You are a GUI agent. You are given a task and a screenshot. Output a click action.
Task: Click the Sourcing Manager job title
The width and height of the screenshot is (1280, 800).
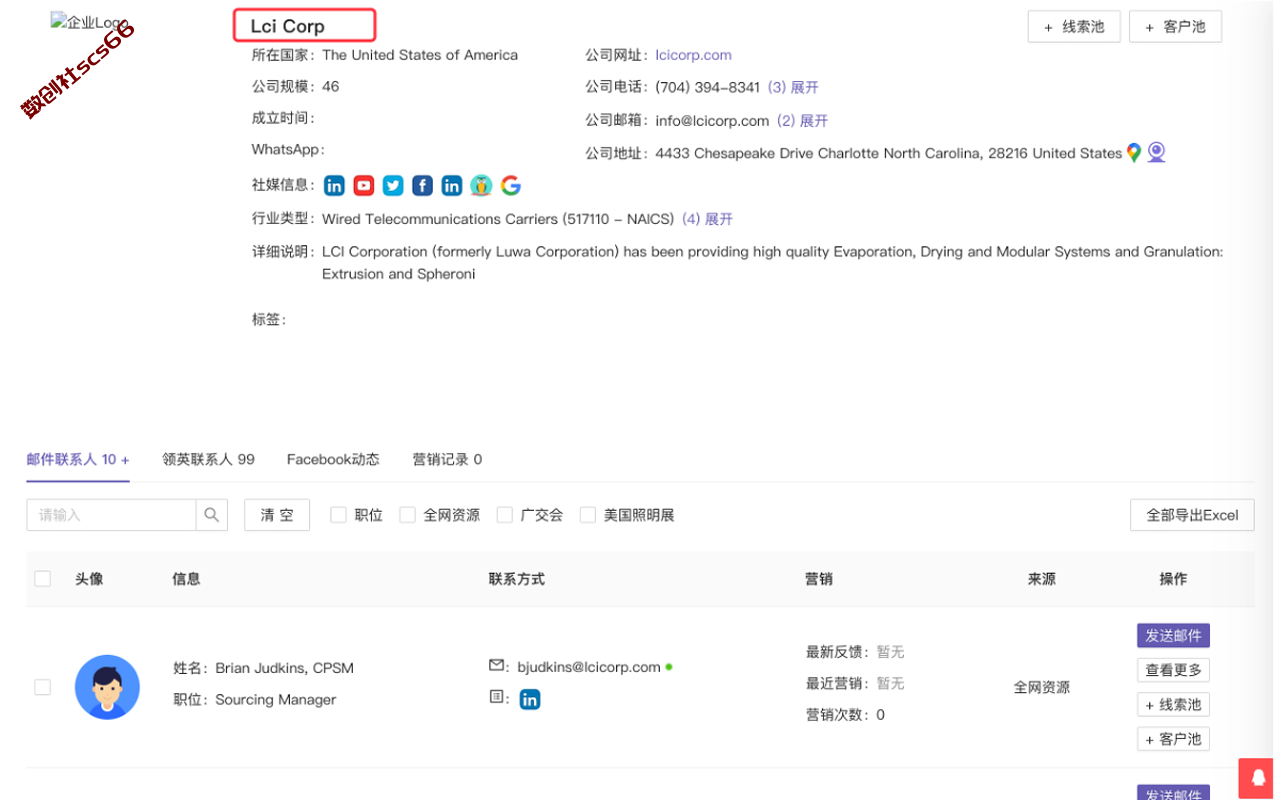point(276,700)
